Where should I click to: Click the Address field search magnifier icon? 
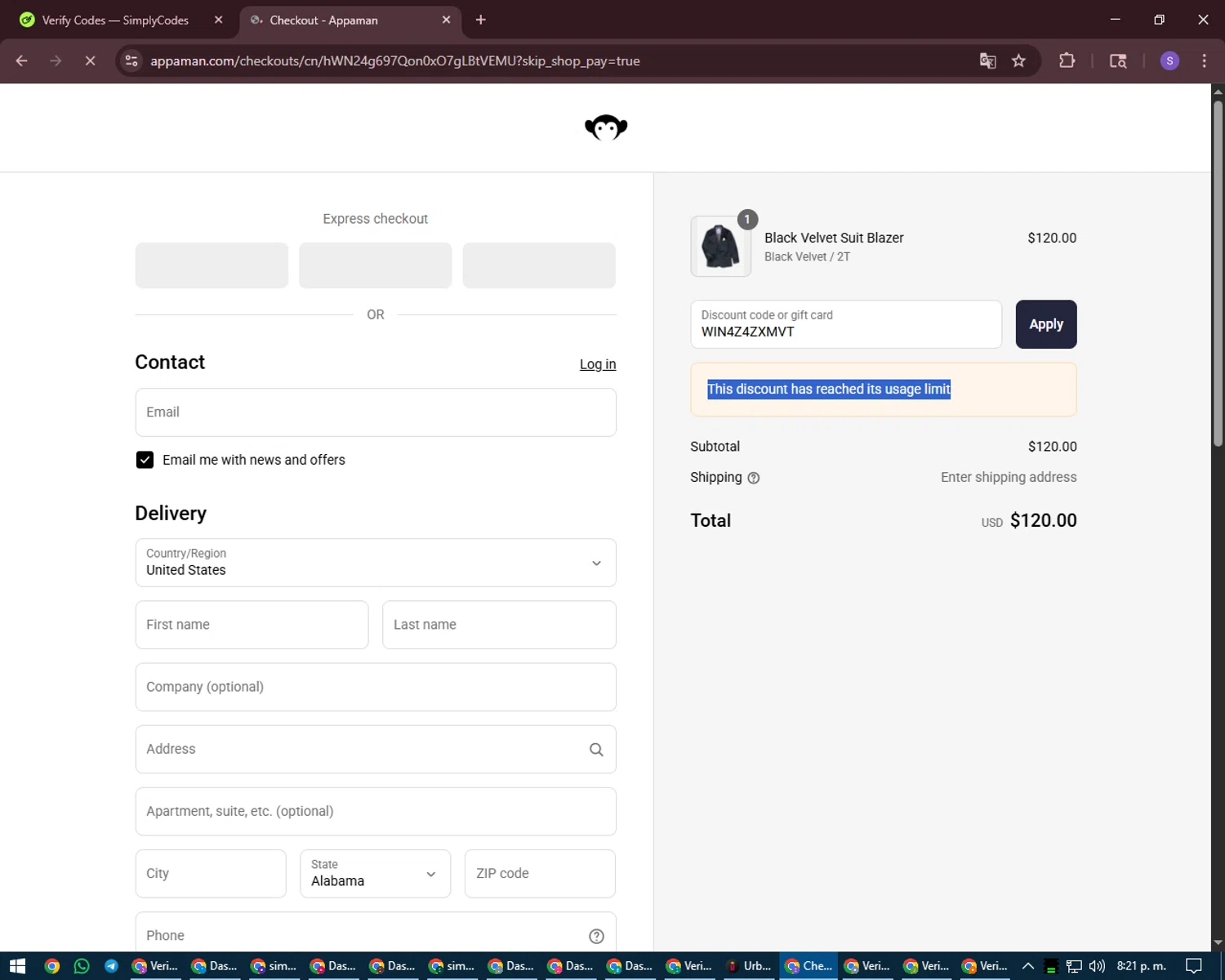[596, 750]
